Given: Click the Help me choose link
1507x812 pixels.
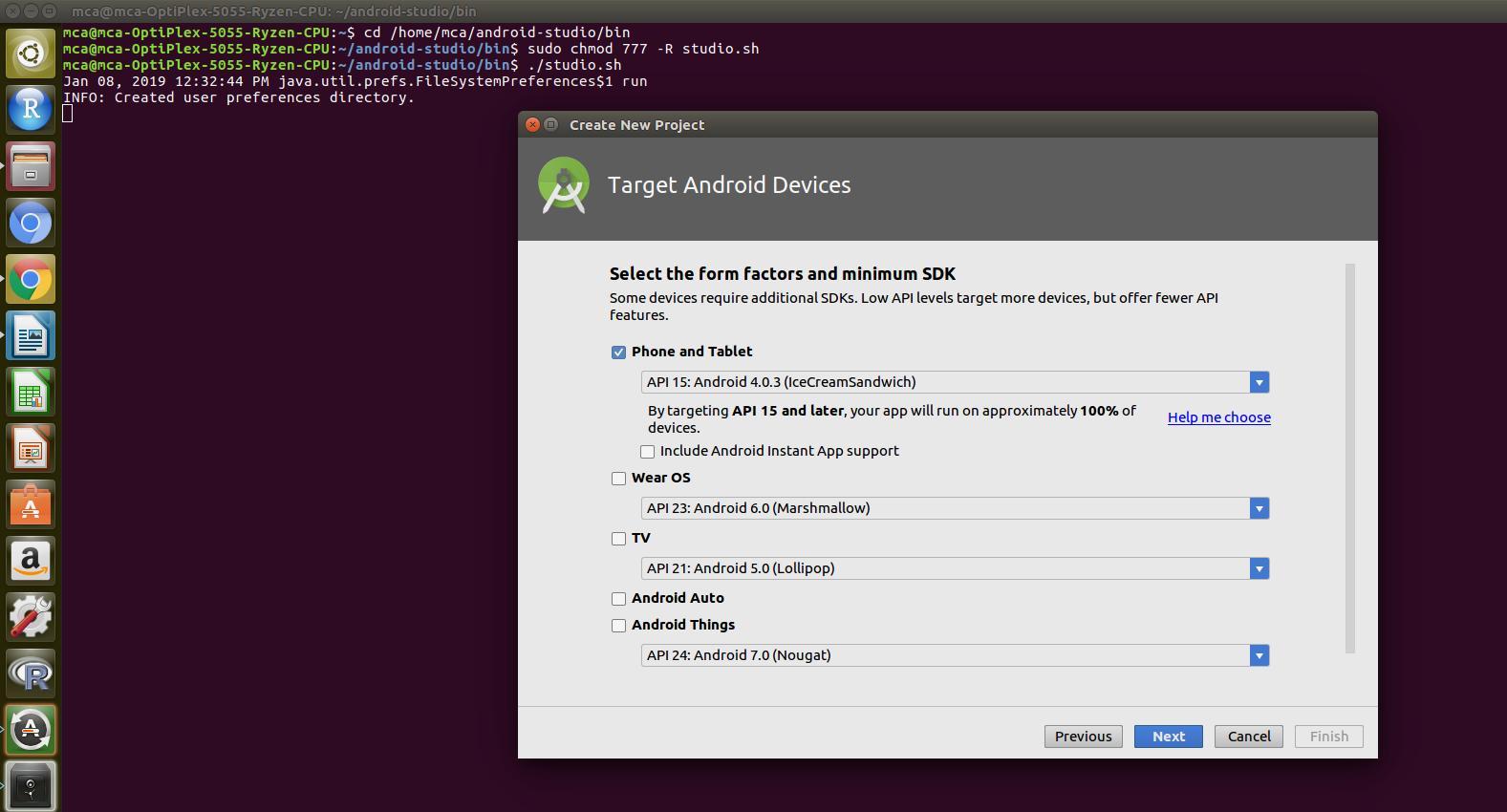Looking at the screenshot, I should pyautogui.click(x=1218, y=417).
